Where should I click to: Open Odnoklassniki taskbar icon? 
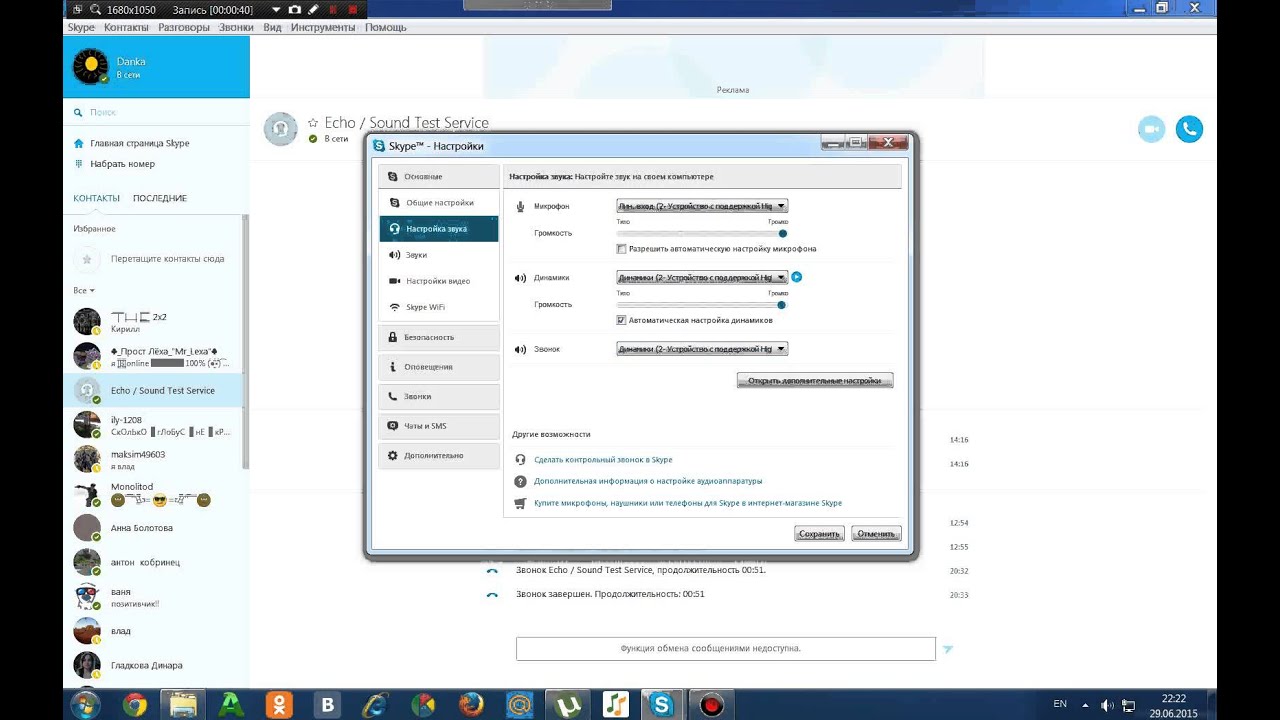pos(279,704)
